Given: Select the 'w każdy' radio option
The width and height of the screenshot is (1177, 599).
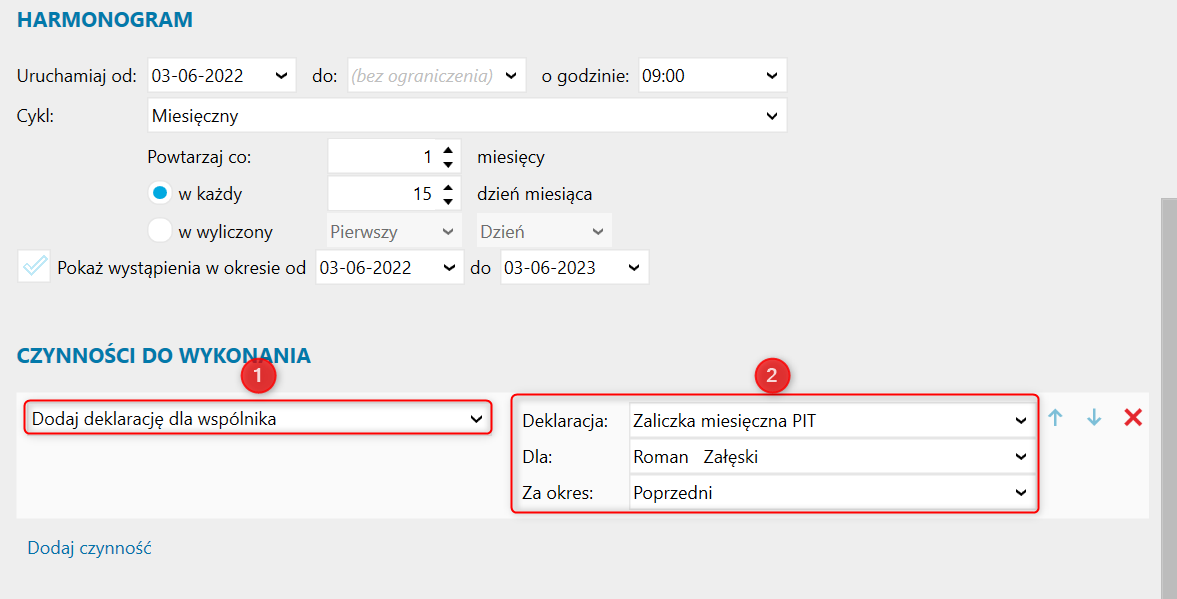Looking at the screenshot, I should tap(160, 194).
